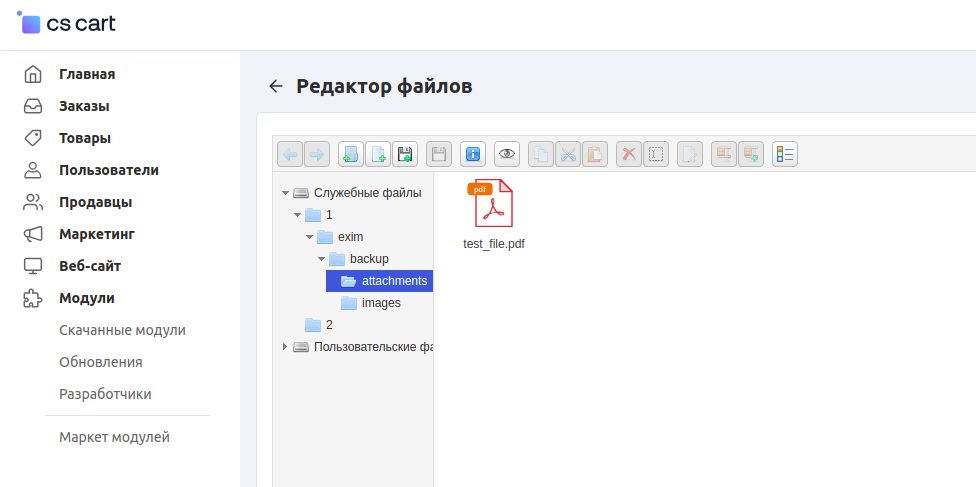Screen dimensions: 976x487
Task: Click the back arrow beside Редактор файлов
Action: pyautogui.click(x=276, y=87)
